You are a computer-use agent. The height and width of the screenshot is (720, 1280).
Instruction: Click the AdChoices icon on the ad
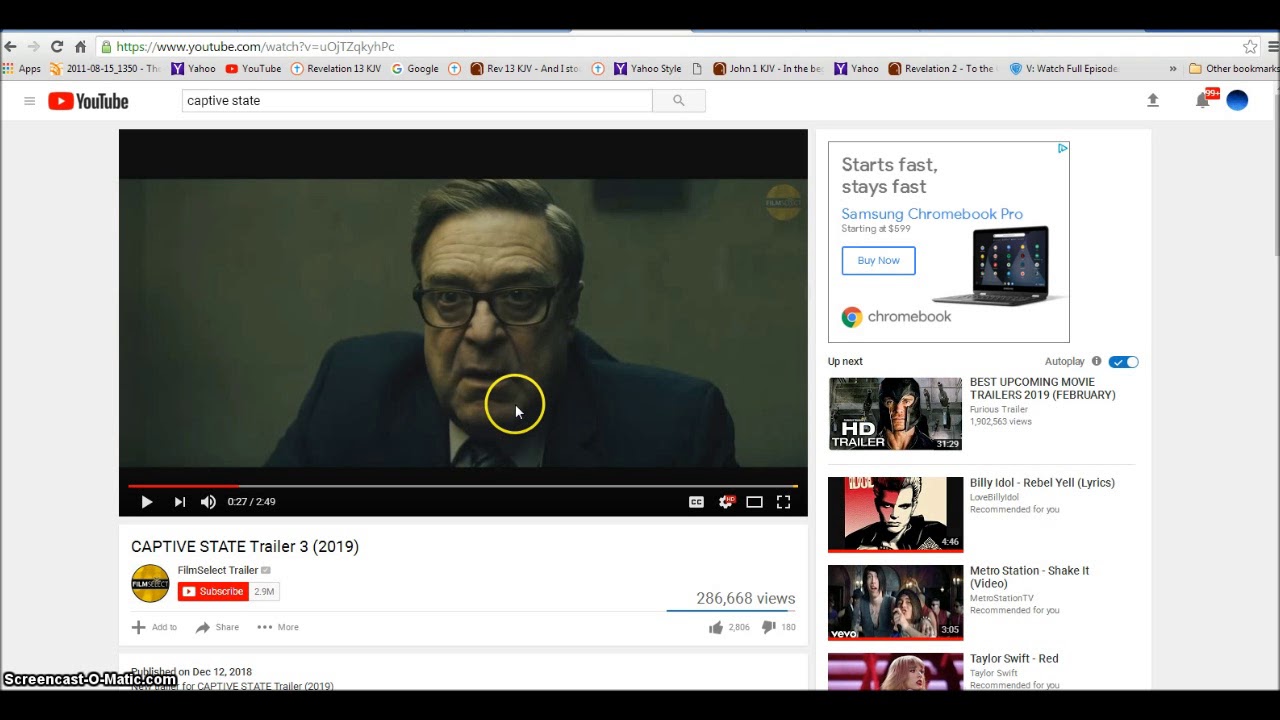pos(1062,148)
